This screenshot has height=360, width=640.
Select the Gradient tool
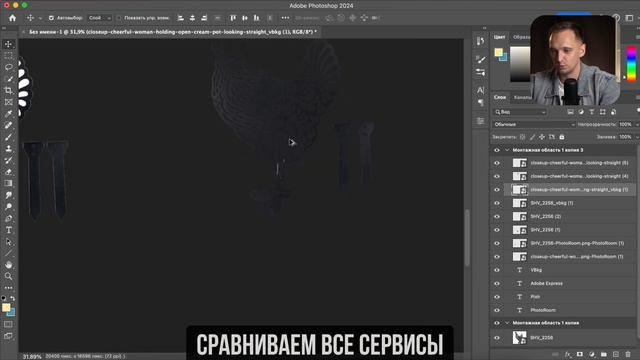coord(9,183)
